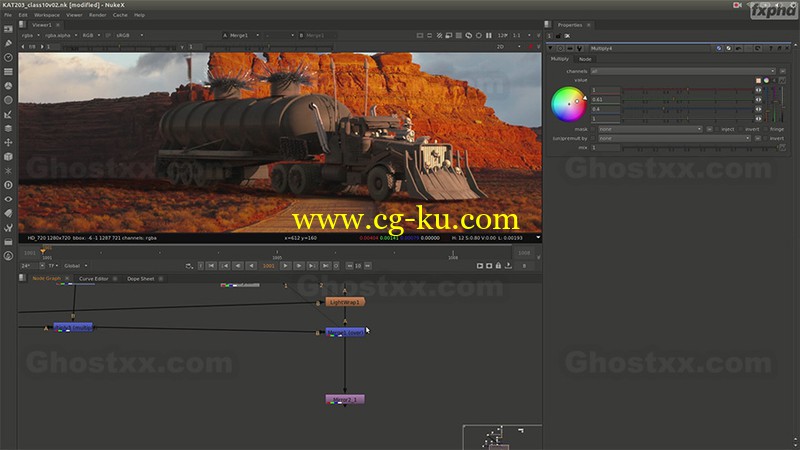Open the Image nodes toolbar icon
The width and height of the screenshot is (800, 450).
tap(8, 29)
